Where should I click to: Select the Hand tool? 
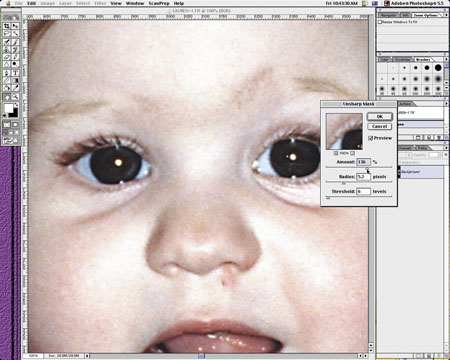pos(7,97)
